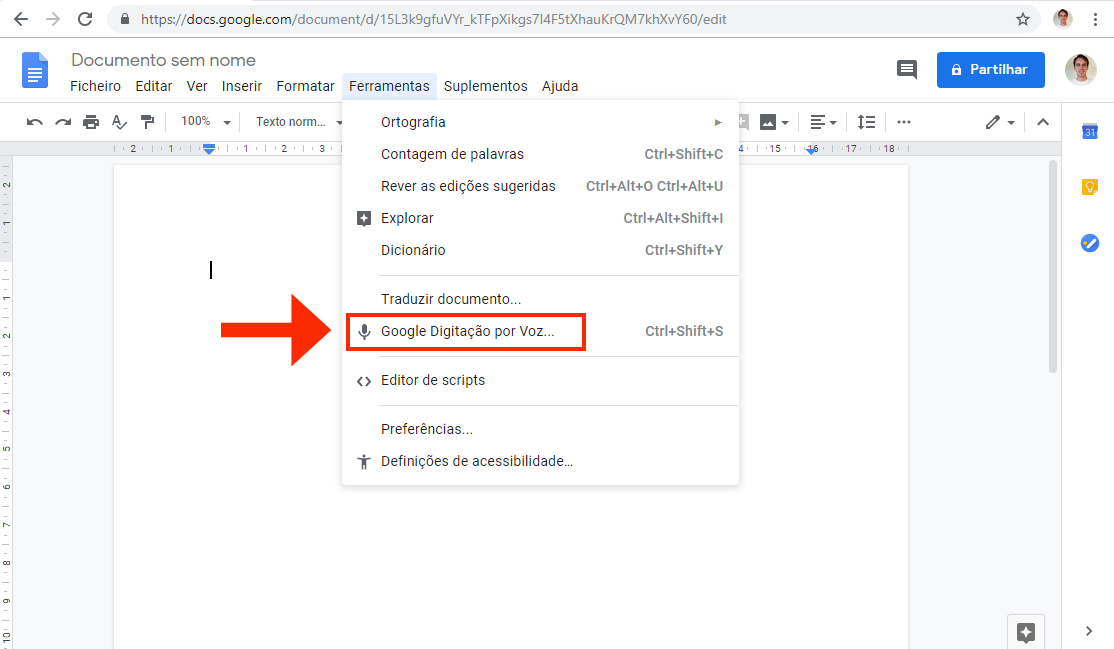Bookmark the page with the star icon

(x=1023, y=18)
